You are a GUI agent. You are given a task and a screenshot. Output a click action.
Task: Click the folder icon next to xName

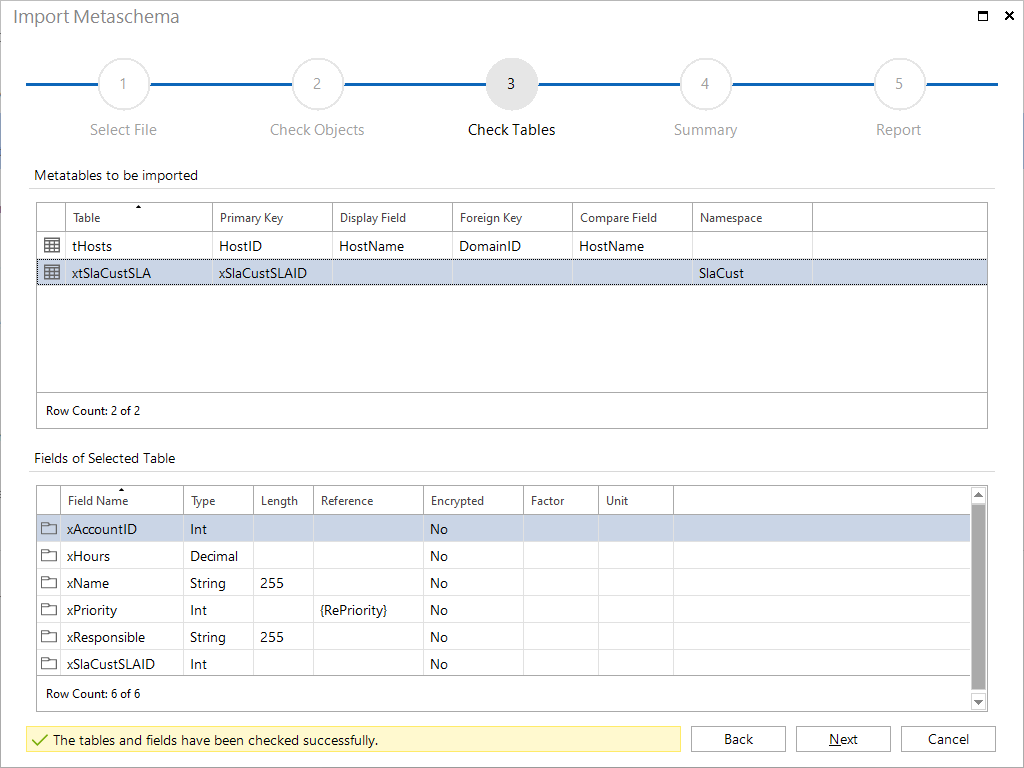(x=49, y=583)
